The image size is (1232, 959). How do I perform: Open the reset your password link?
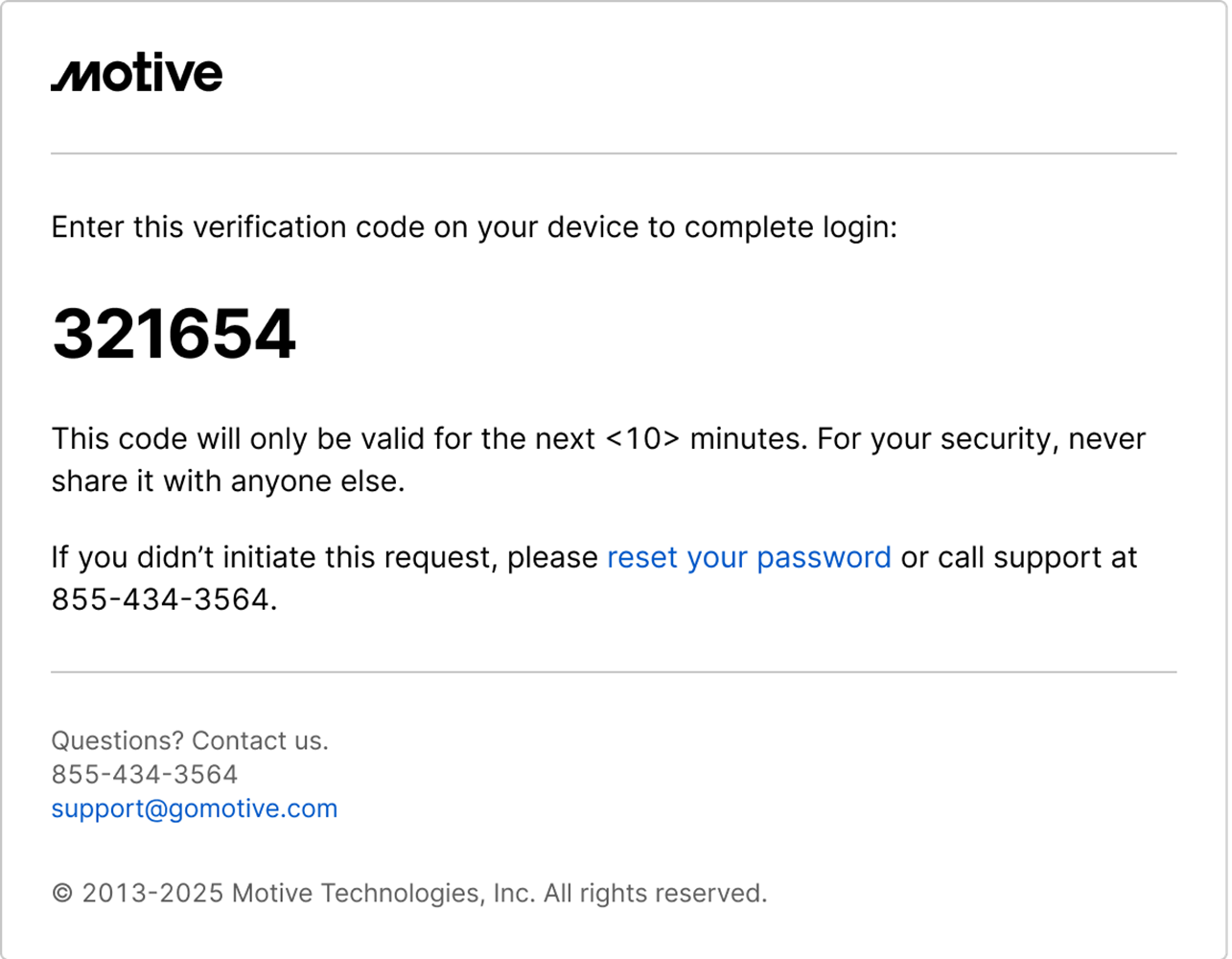pyautogui.click(x=749, y=557)
